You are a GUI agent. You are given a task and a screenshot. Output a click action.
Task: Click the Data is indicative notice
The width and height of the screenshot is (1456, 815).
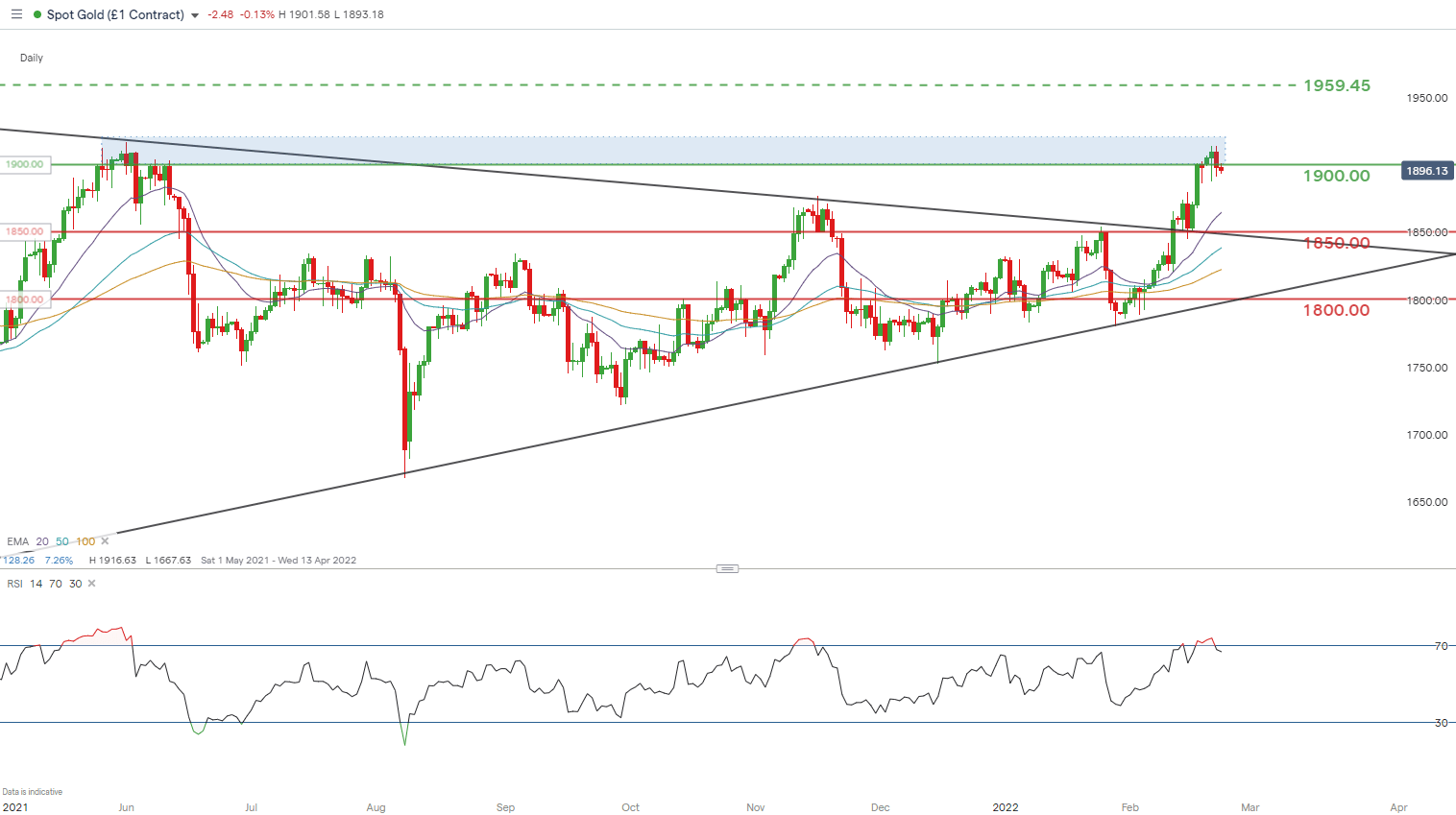tap(33, 792)
